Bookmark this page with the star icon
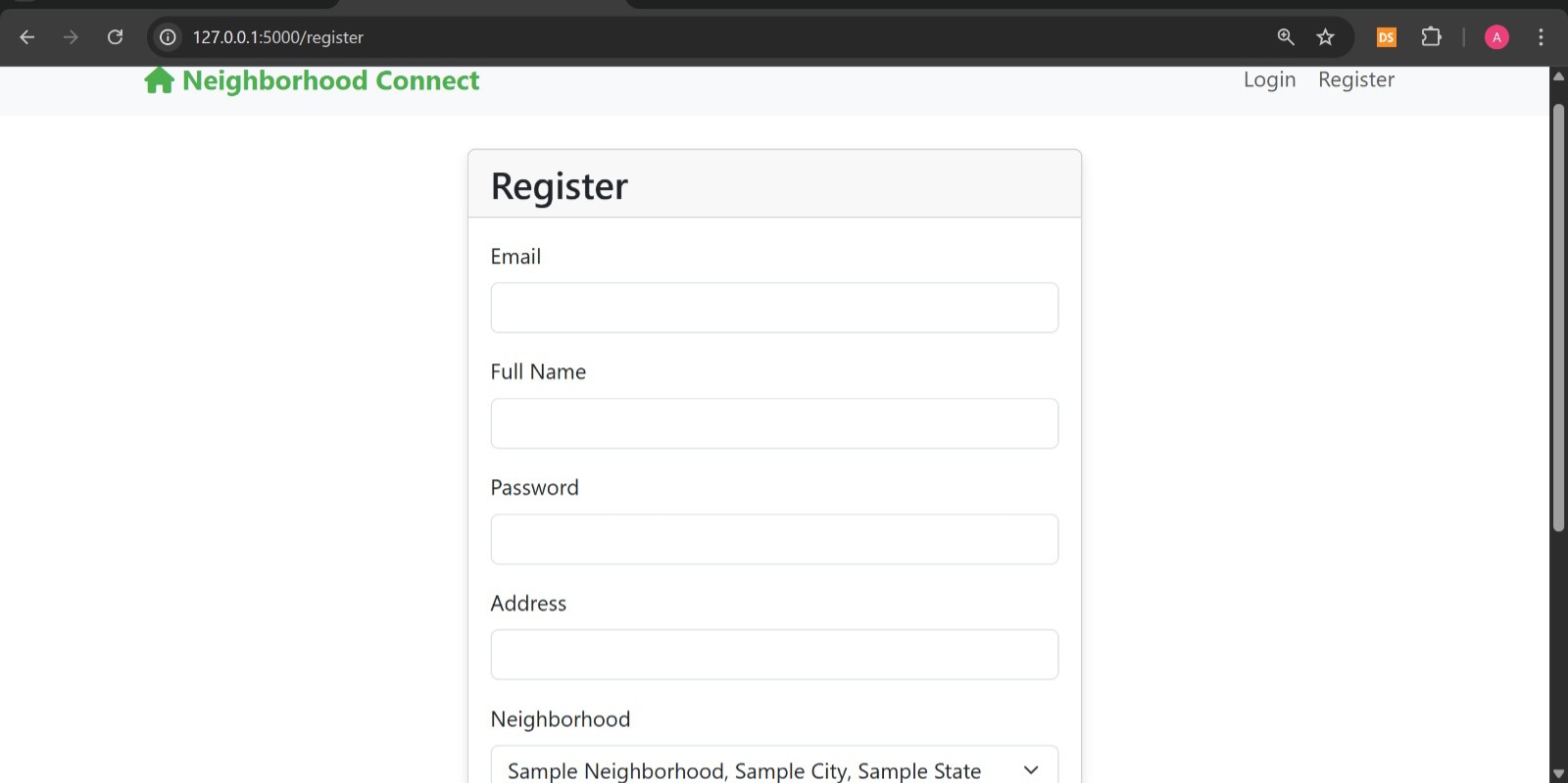The width and height of the screenshot is (1568, 783). tap(1326, 37)
